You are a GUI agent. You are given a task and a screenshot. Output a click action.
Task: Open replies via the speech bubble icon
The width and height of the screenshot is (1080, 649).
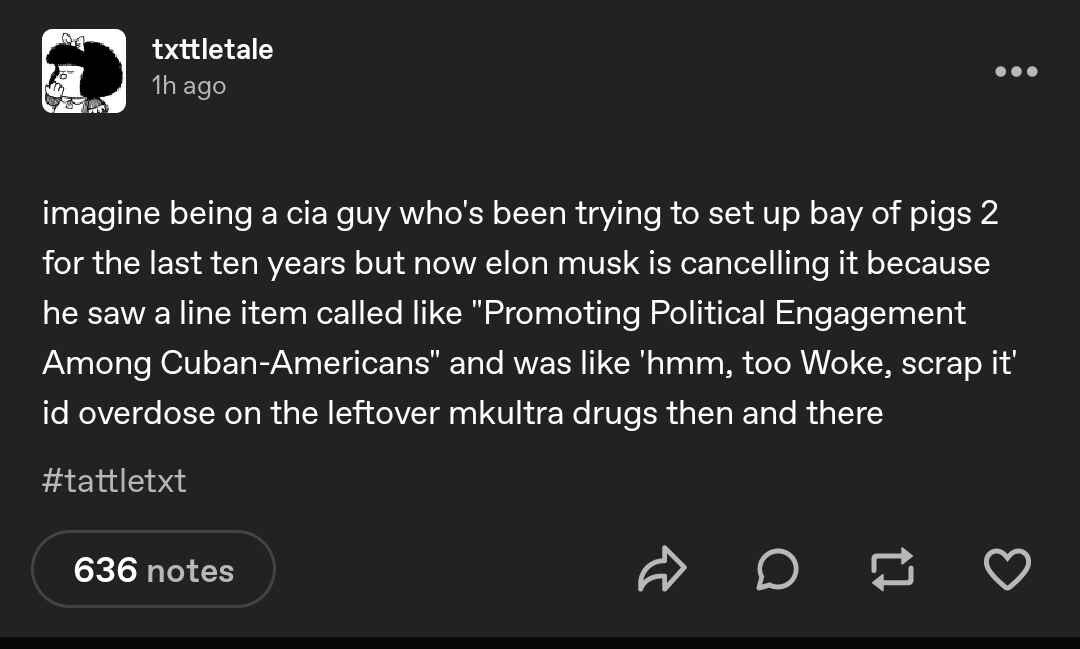click(x=777, y=570)
